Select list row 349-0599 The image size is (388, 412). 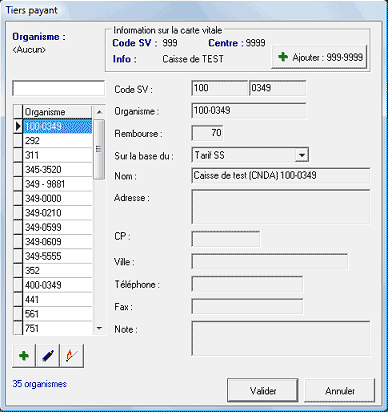coord(57,227)
